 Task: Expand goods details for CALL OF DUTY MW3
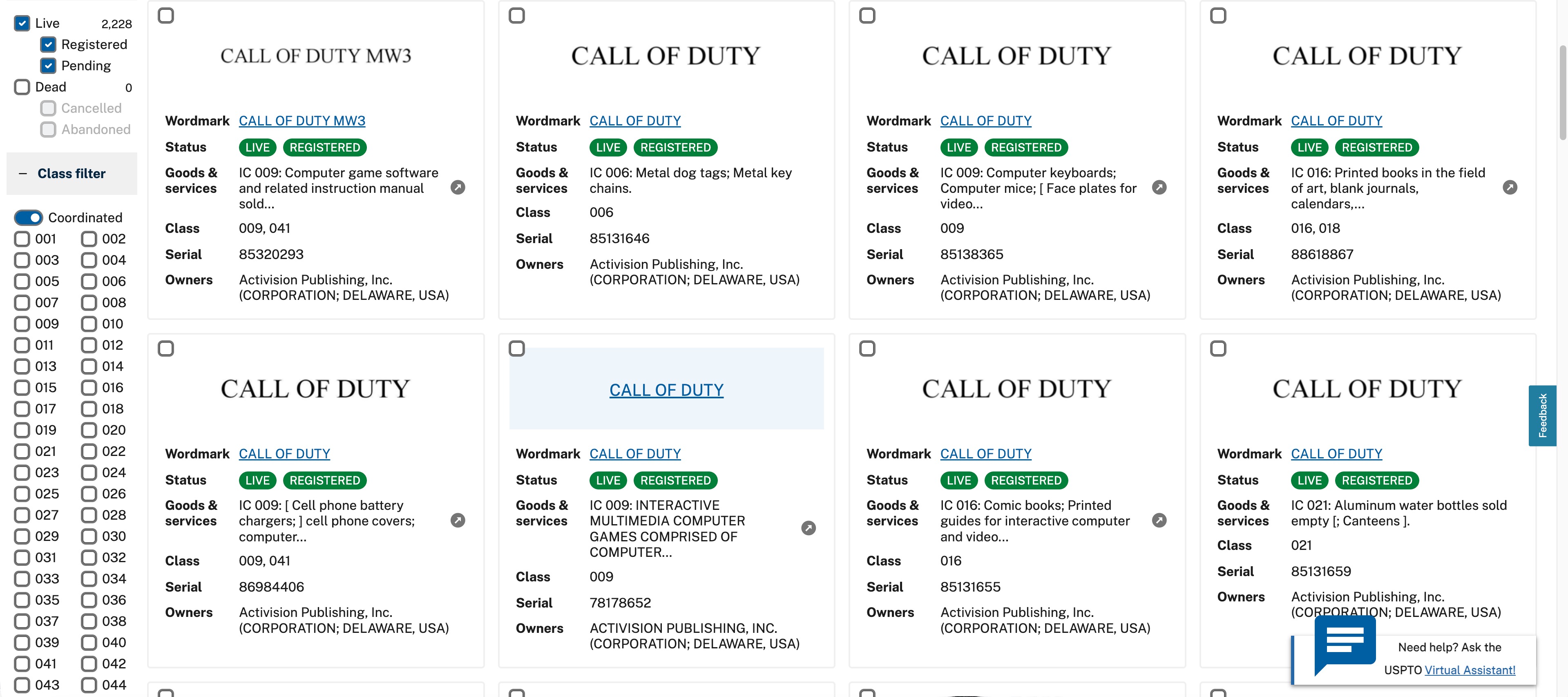[x=458, y=188]
